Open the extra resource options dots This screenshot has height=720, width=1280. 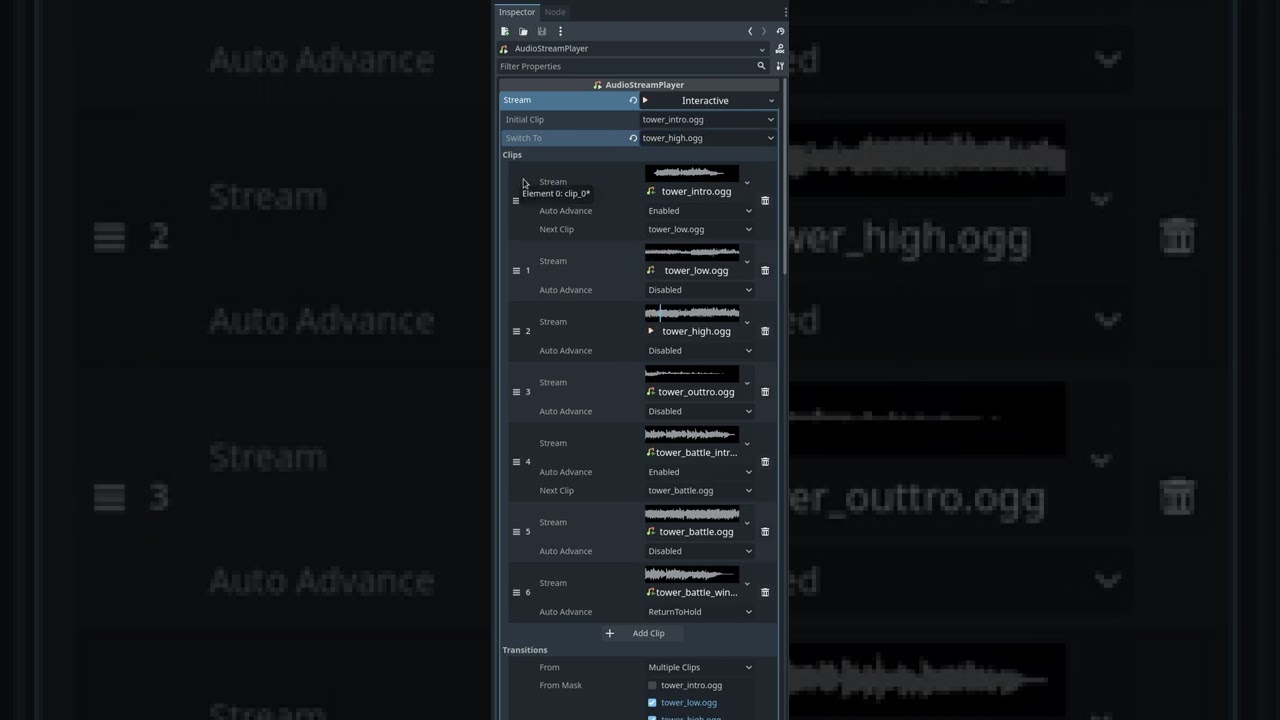(560, 31)
